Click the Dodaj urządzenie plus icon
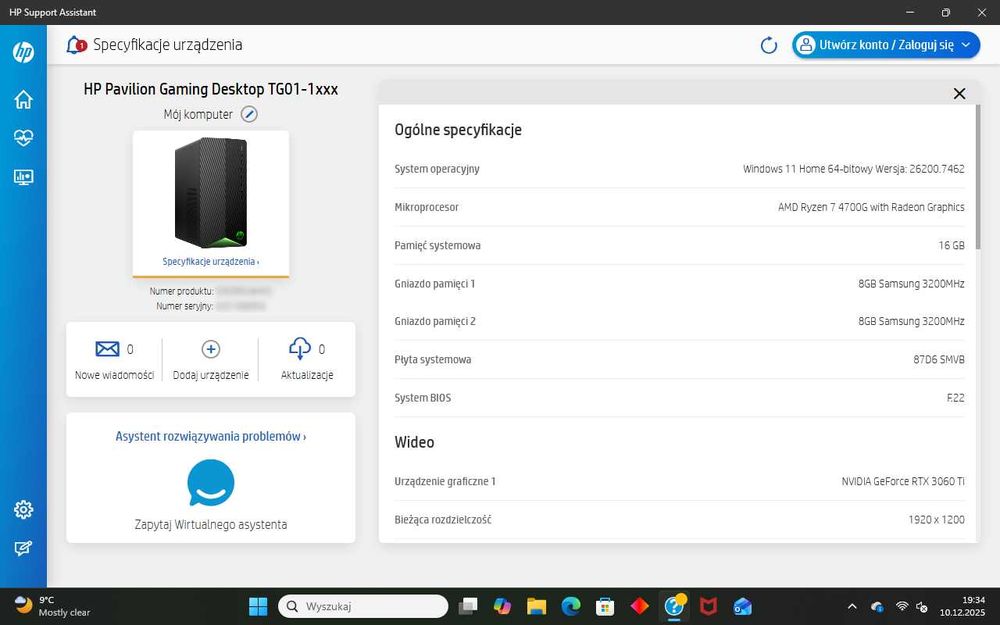 (210, 349)
